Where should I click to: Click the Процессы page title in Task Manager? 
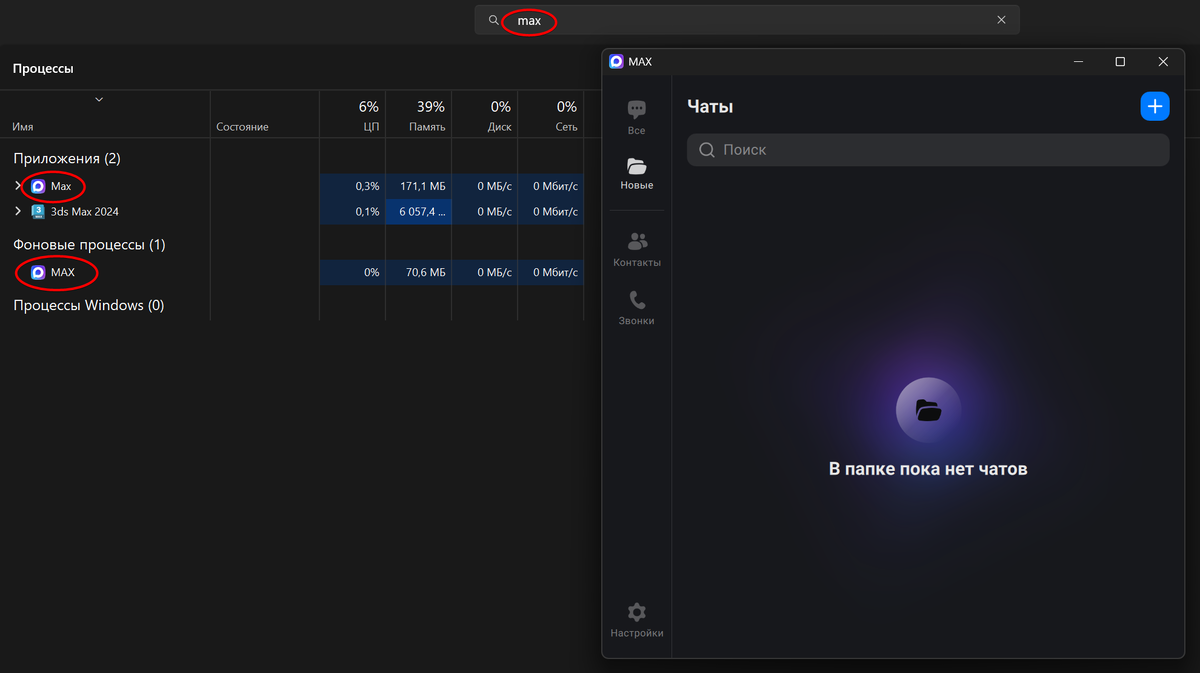click(x=43, y=69)
